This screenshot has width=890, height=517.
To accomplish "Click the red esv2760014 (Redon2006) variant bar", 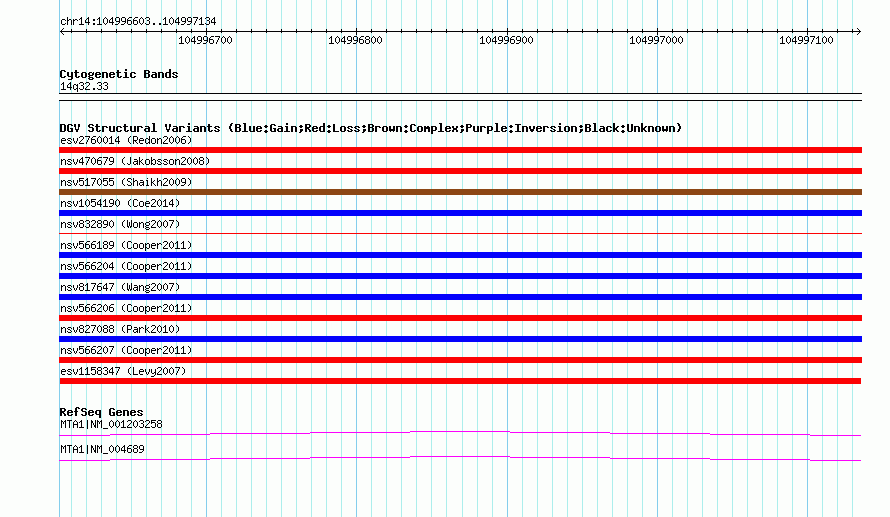I will click(x=460, y=150).
